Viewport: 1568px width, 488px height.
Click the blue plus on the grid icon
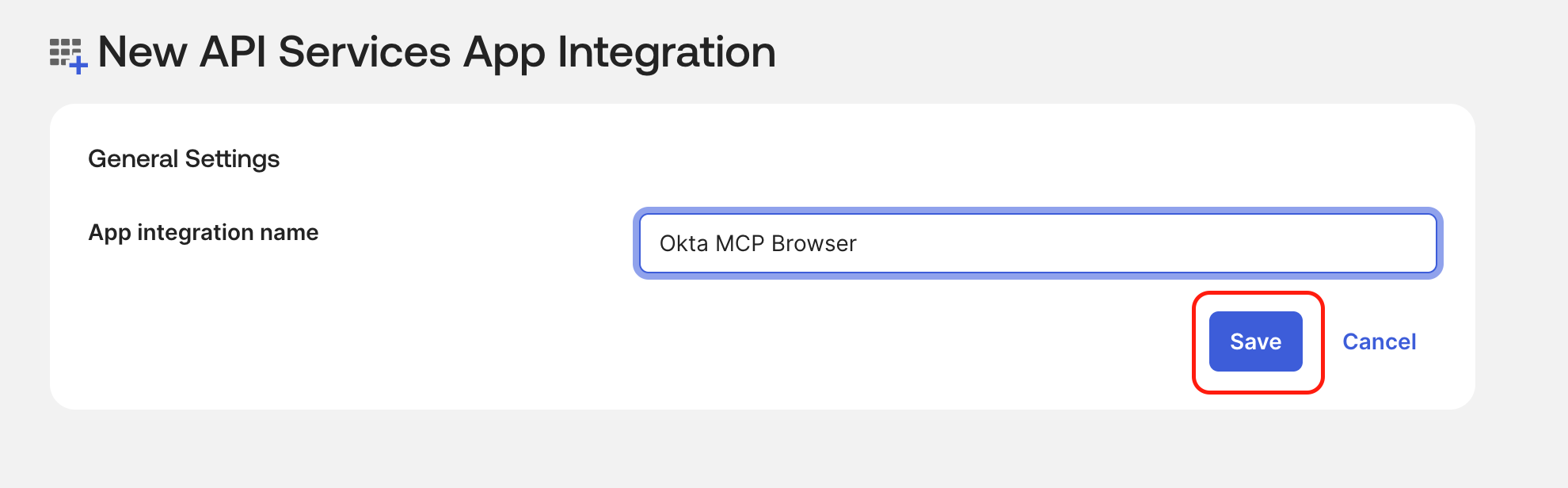click(x=78, y=66)
